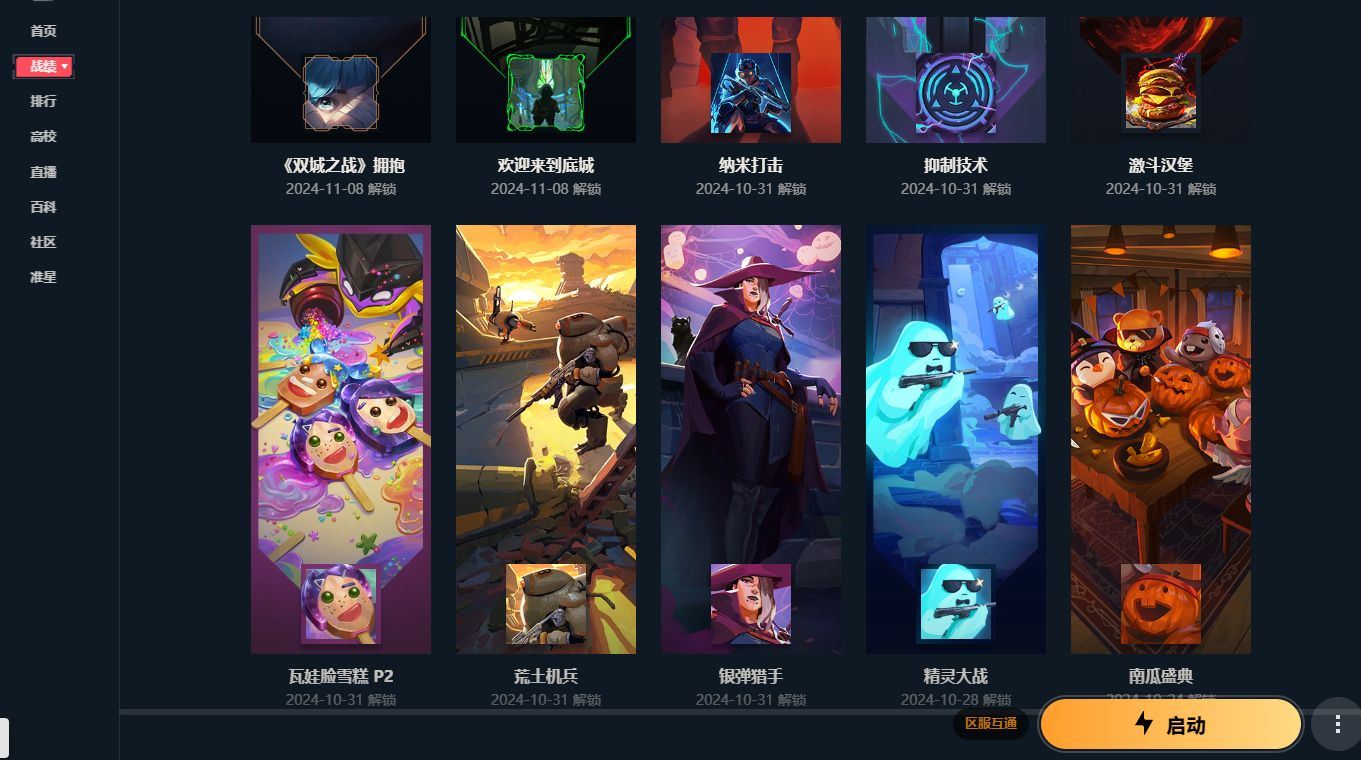The image size is (1361, 760).
Task: Choose the 南瓜盛典 pumpkin avatar icon
Action: pos(1161,604)
